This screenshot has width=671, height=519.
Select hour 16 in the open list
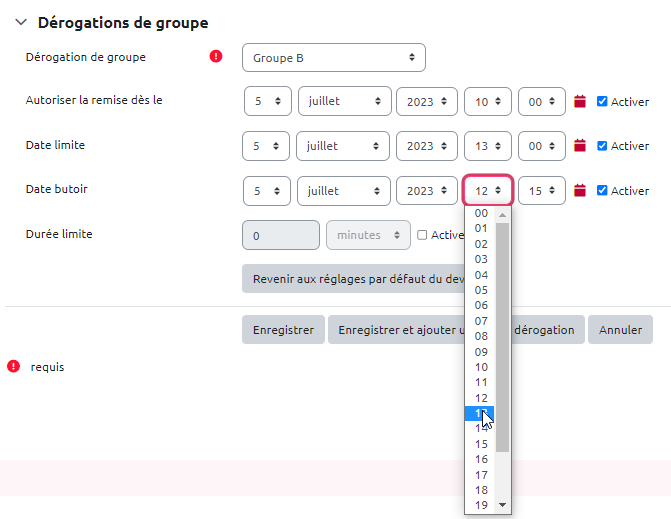coord(481,459)
